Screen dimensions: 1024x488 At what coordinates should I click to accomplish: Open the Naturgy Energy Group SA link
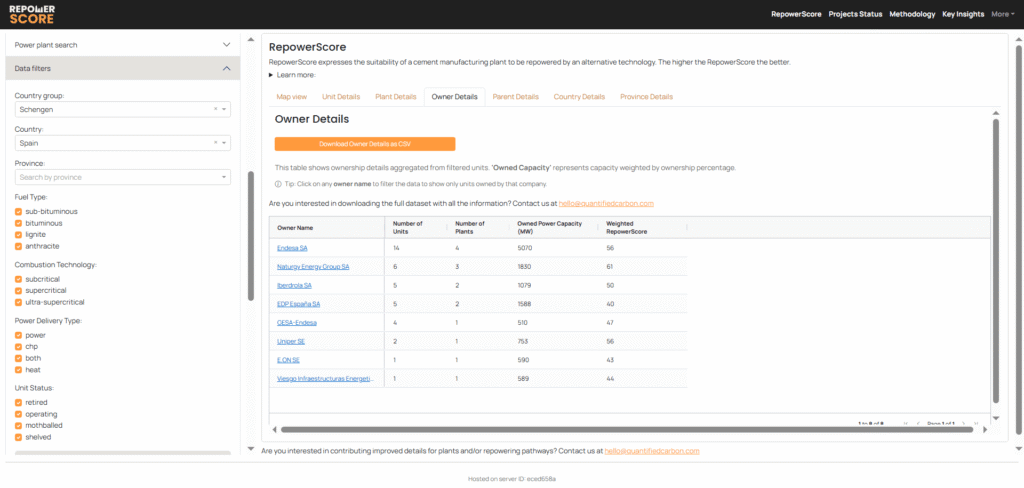313,267
